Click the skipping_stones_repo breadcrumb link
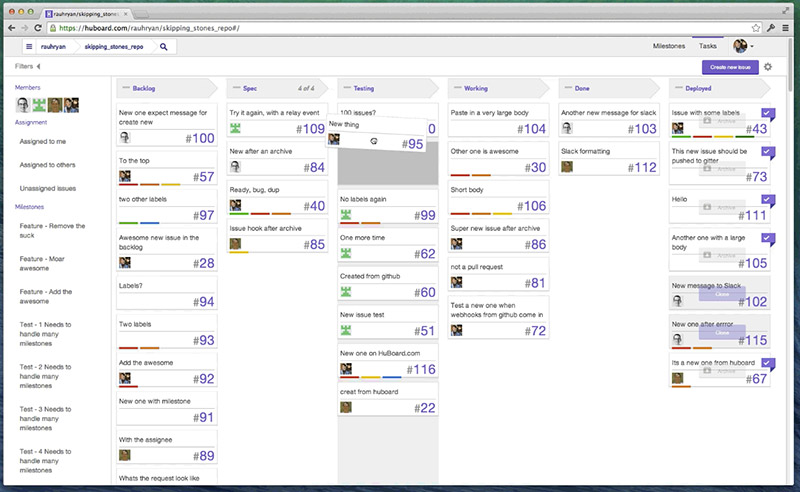This screenshot has height=492, width=800. click(x=114, y=47)
